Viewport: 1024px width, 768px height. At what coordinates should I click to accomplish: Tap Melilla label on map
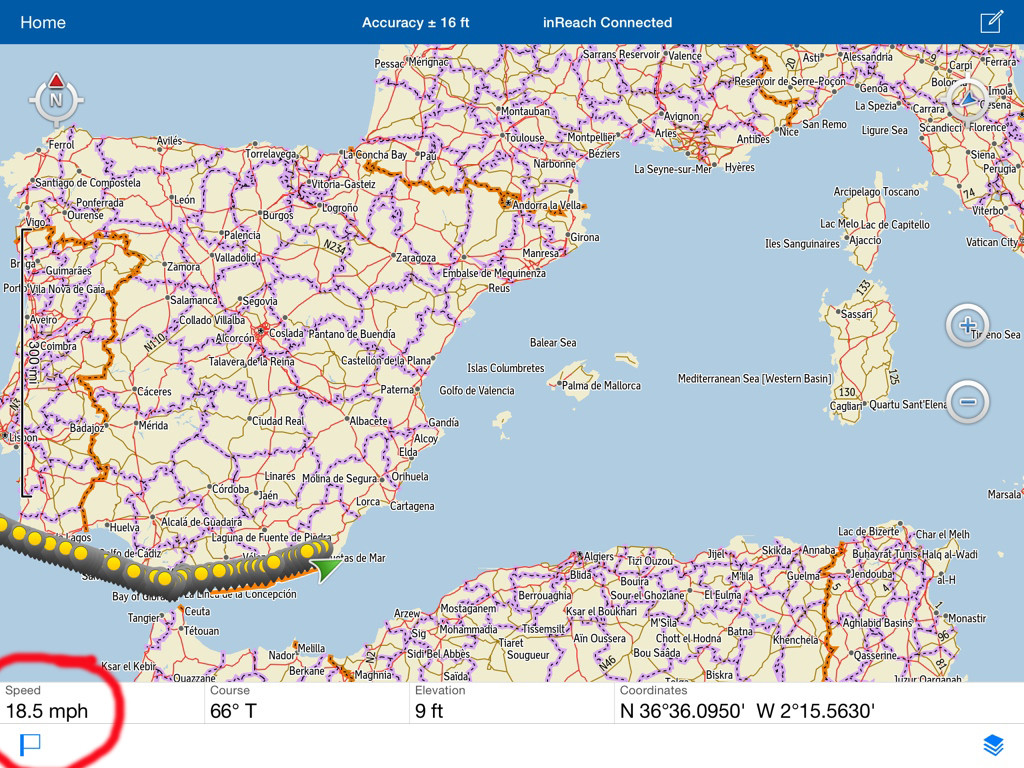pyautogui.click(x=312, y=648)
